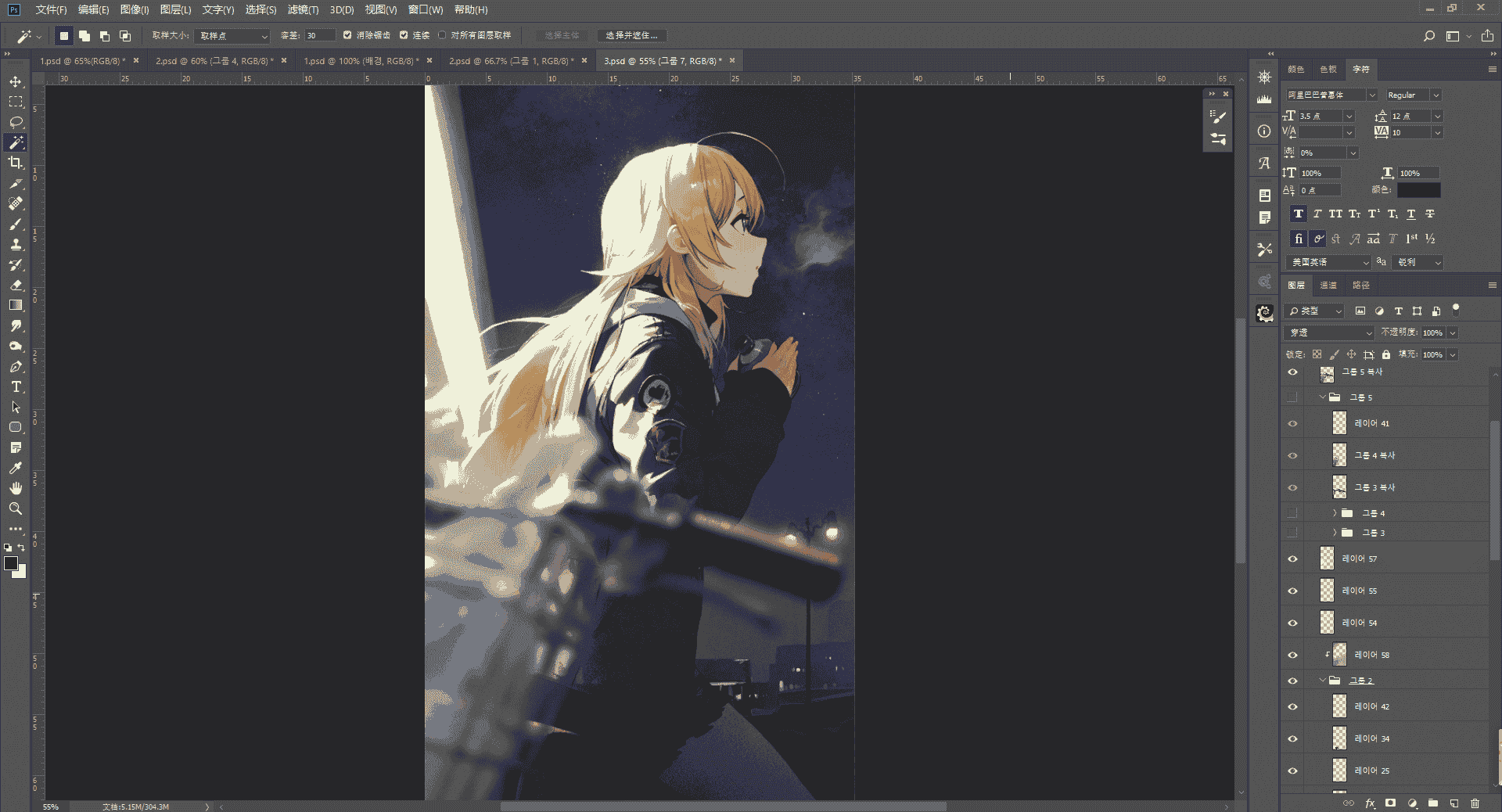This screenshot has width=1502, height=812.
Task: Select the Eraser tool
Action: [16, 285]
